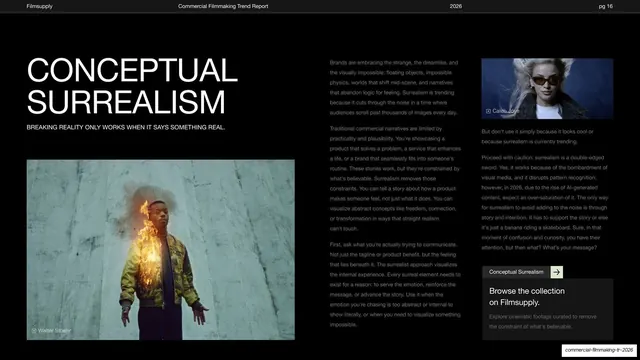This screenshot has height=360, width=640.
Task: Open the burning jacket man image
Action: click(160, 249)
